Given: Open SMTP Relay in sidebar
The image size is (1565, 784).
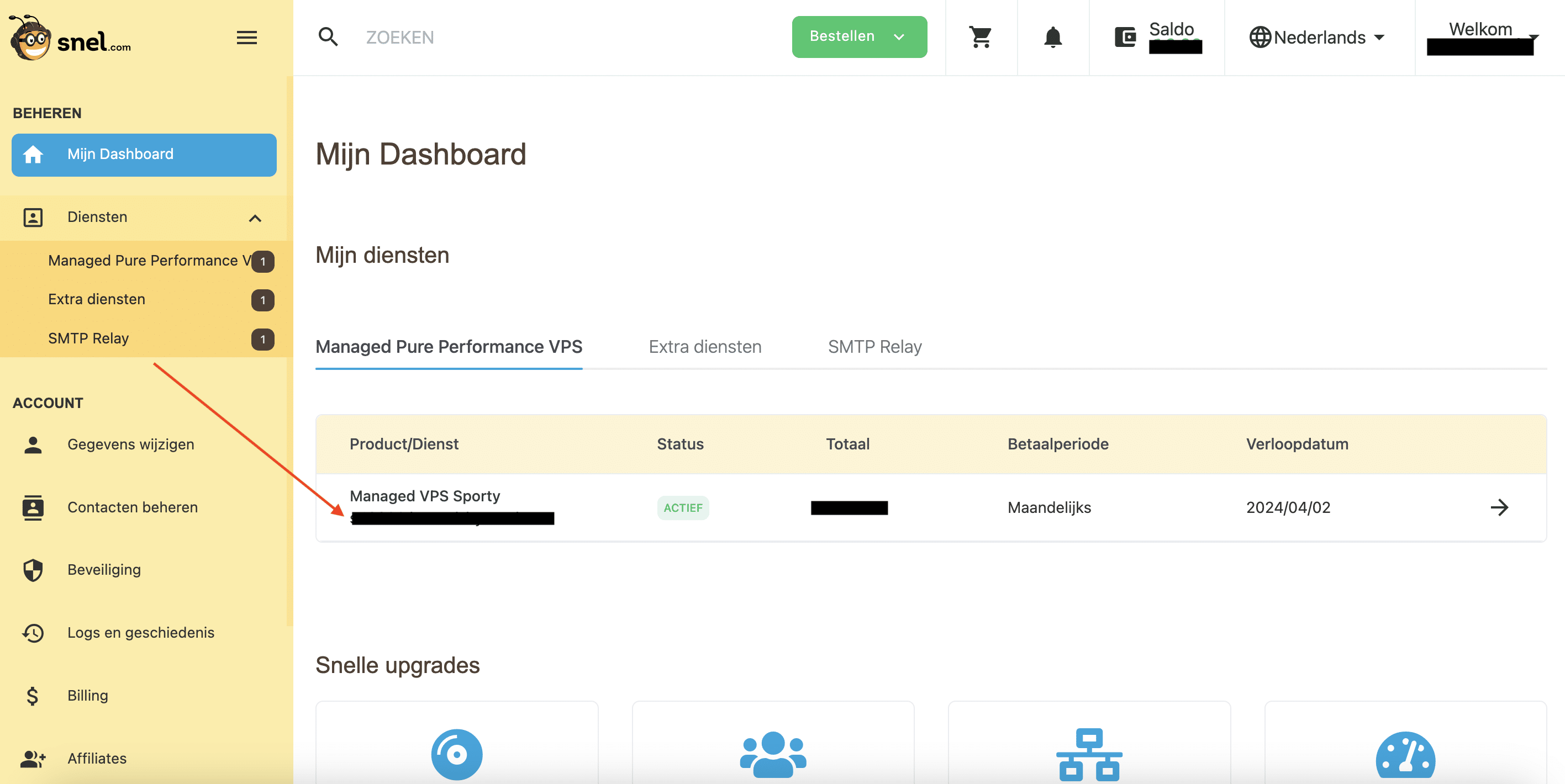Looking at the screenshot, I should (x=88, y=338).
